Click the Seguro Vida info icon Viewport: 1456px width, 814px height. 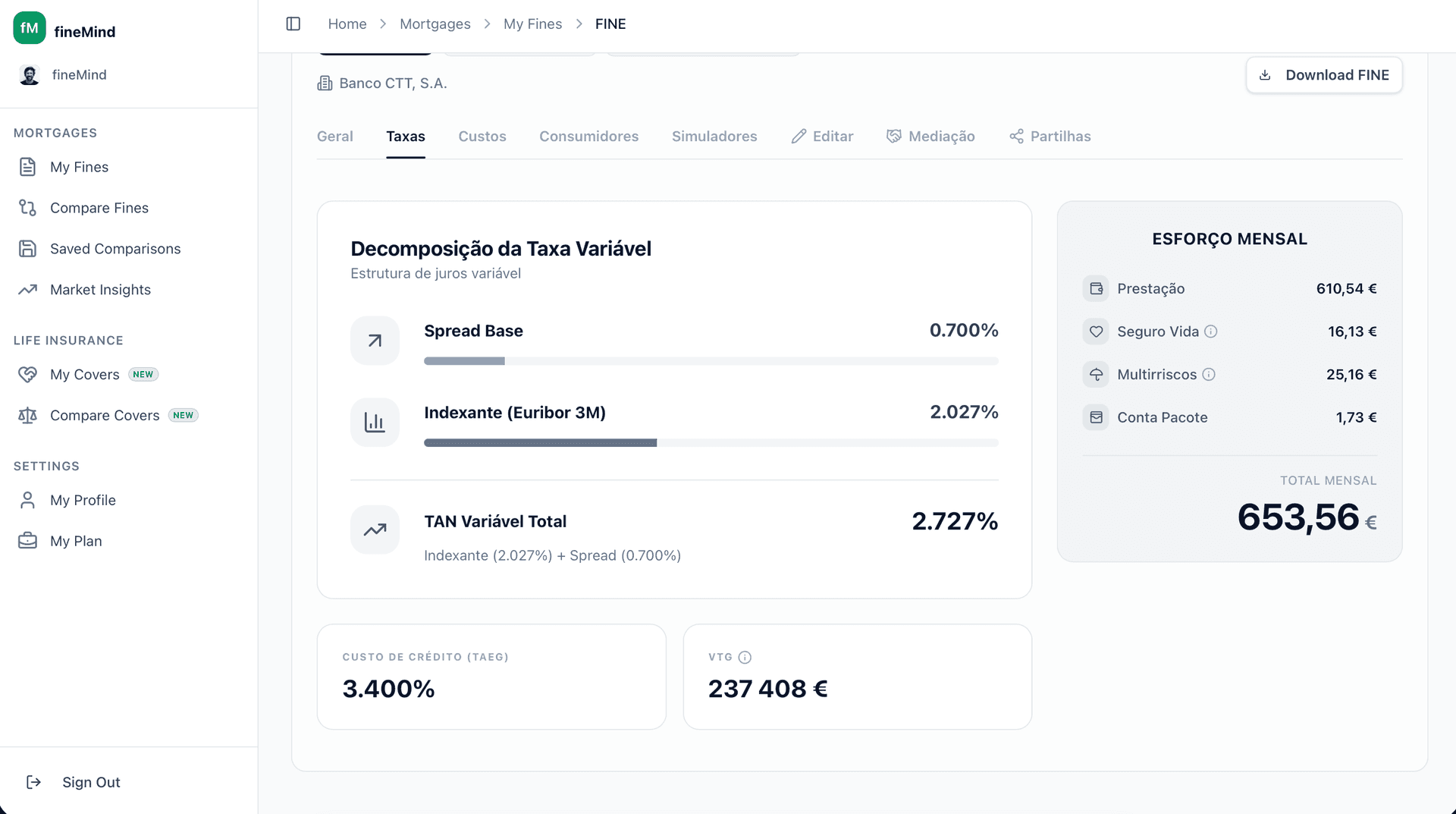coord(1211,332)
